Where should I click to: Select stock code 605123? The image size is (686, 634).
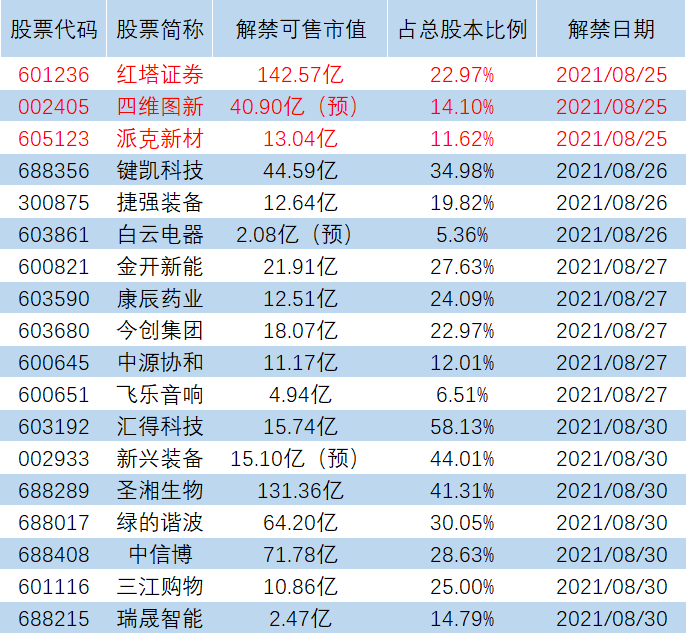click(53, 139)
